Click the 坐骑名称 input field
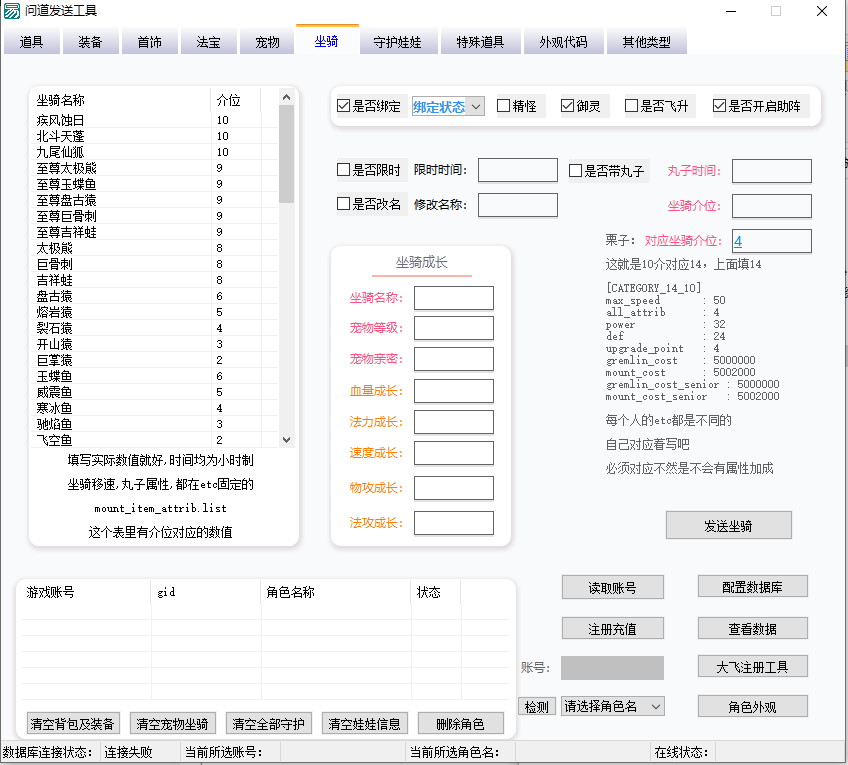 coord(453,298)
